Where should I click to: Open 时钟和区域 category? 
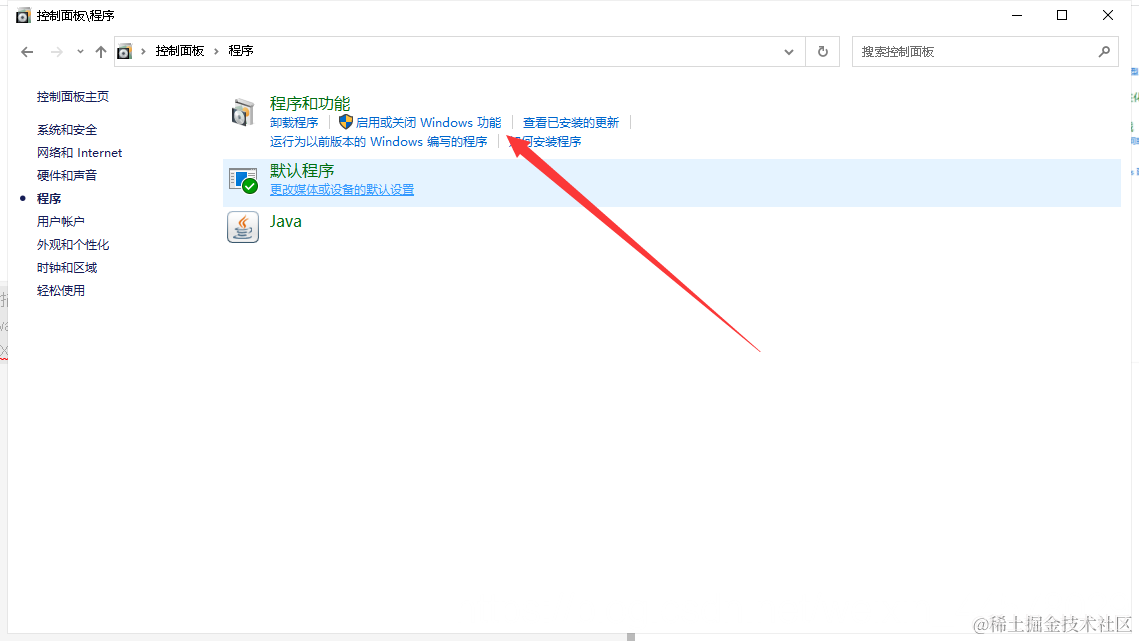pos(67,268)
